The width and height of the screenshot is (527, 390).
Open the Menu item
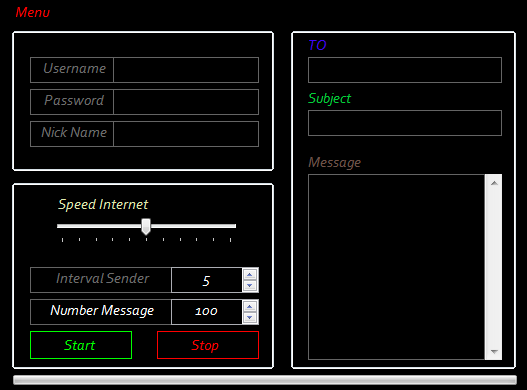pyautogui.click(x=33, y=12)
